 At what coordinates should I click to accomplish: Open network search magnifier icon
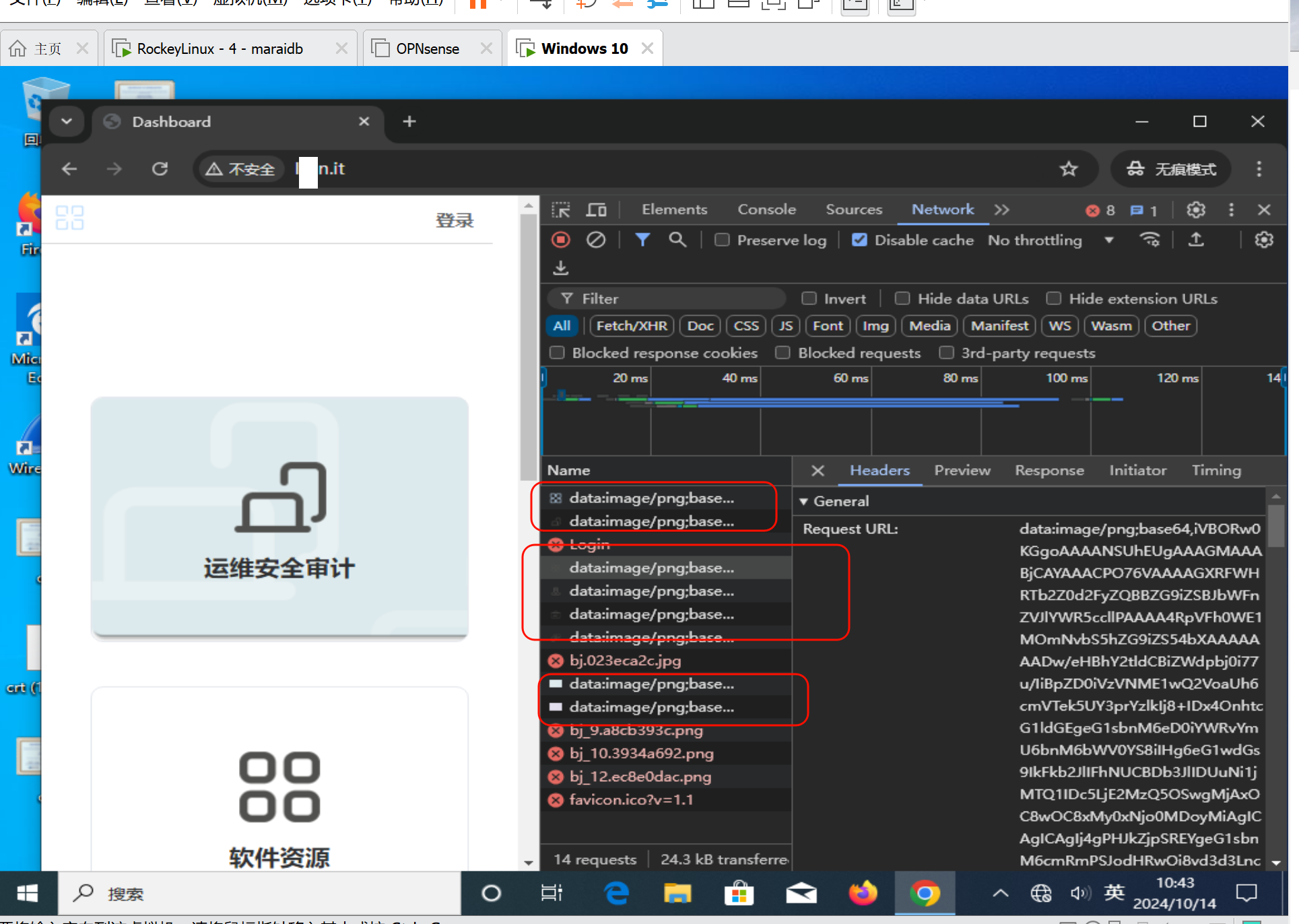[x=677, y=240]
